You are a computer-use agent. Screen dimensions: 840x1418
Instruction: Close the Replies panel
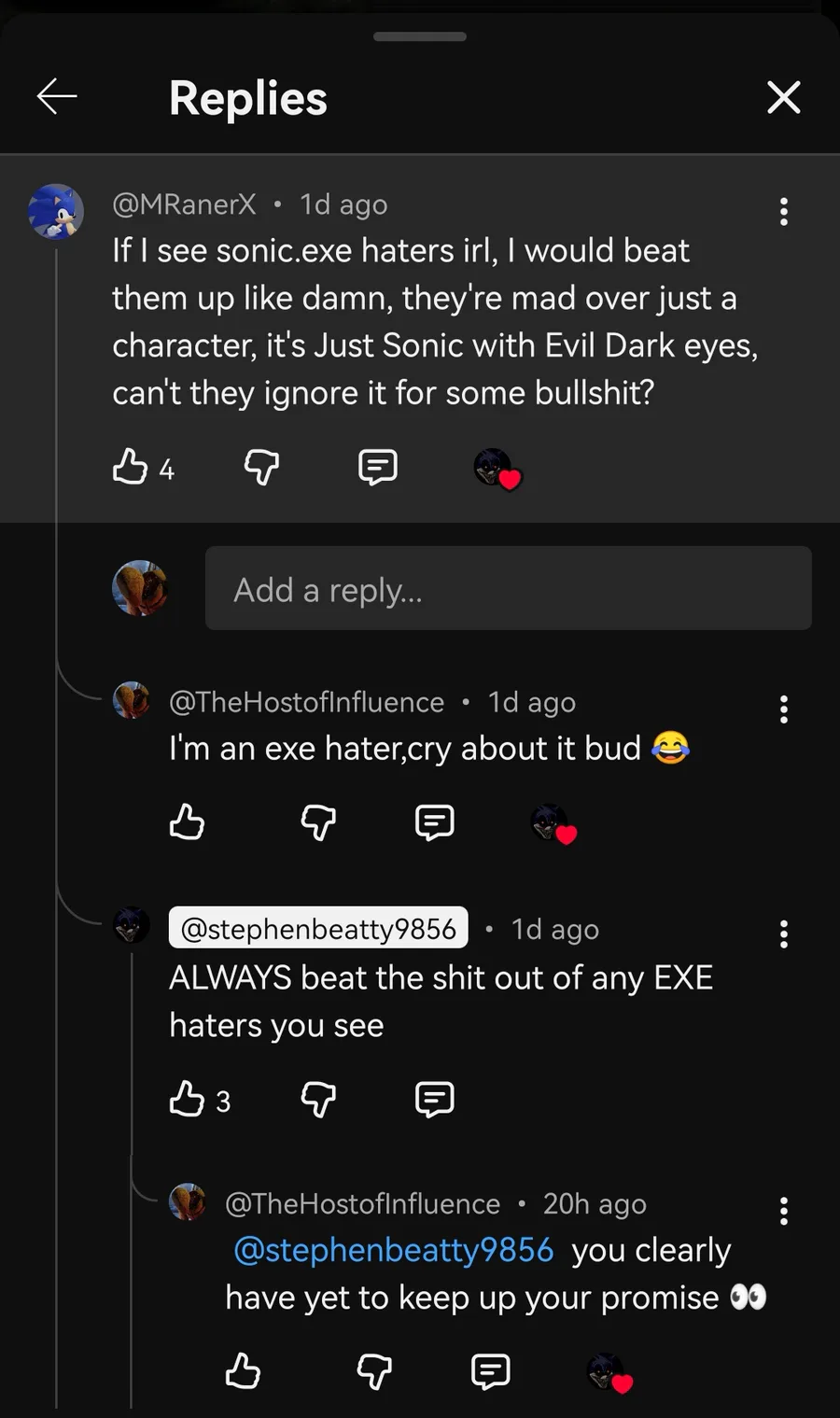(x=783, y=97)
